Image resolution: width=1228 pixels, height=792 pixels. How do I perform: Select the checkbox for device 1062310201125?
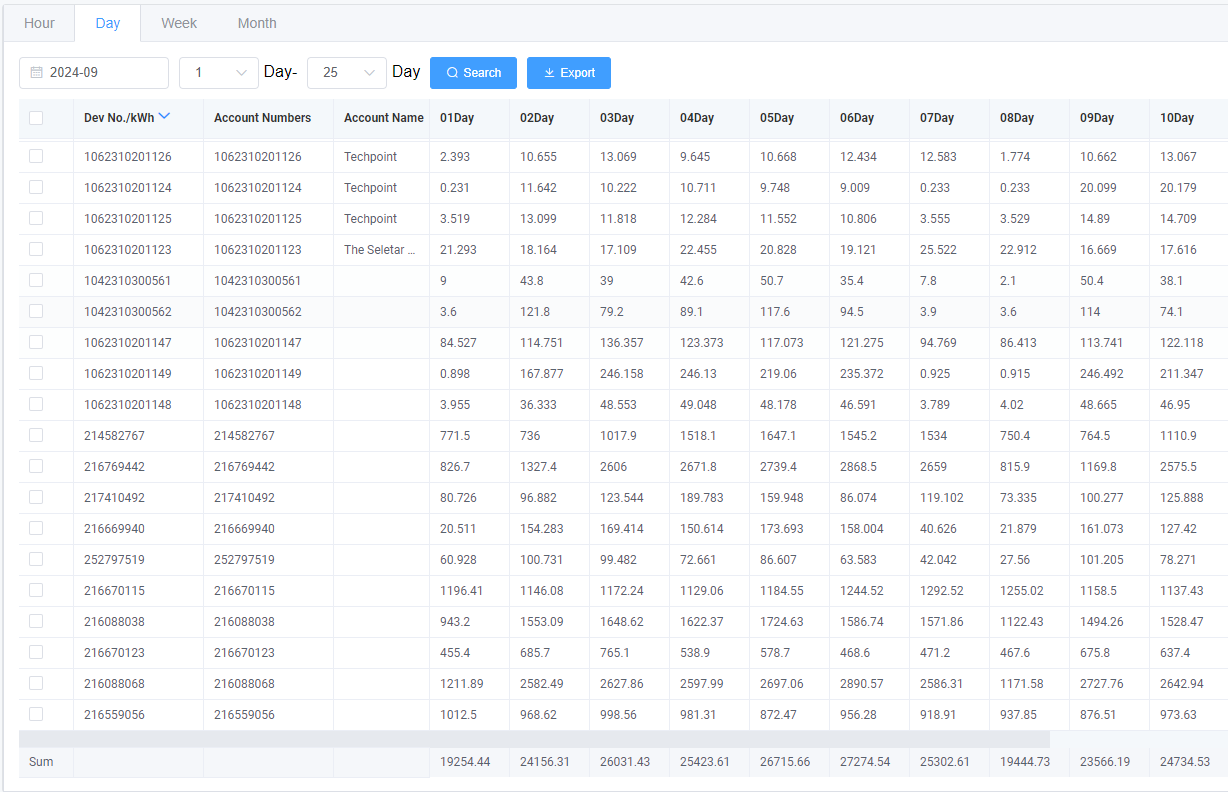tap(36, 218)
